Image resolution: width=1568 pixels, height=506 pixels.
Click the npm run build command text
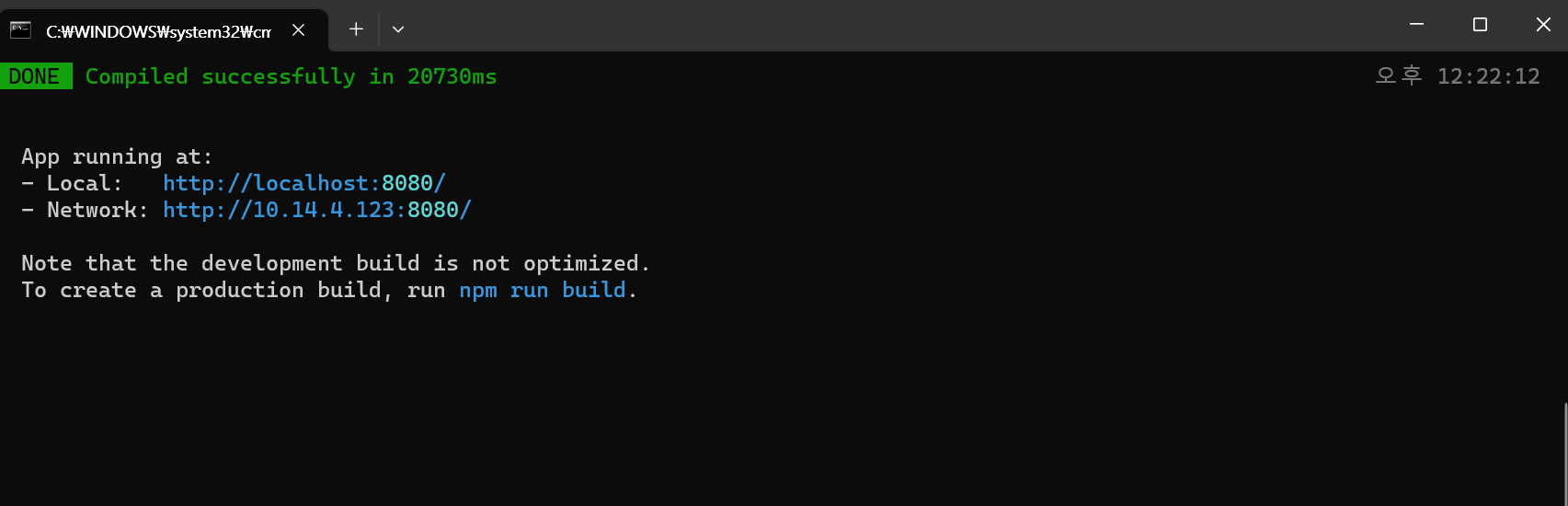coord(543,290)
